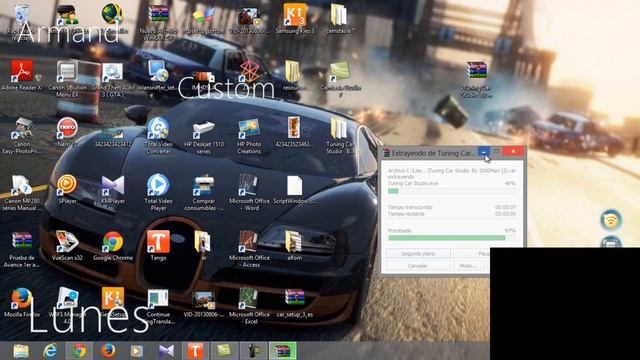The width and height of the screenshot is (640, 360).
Task: Click the Tiempo transcurrido label
Action: click(409, 207)
